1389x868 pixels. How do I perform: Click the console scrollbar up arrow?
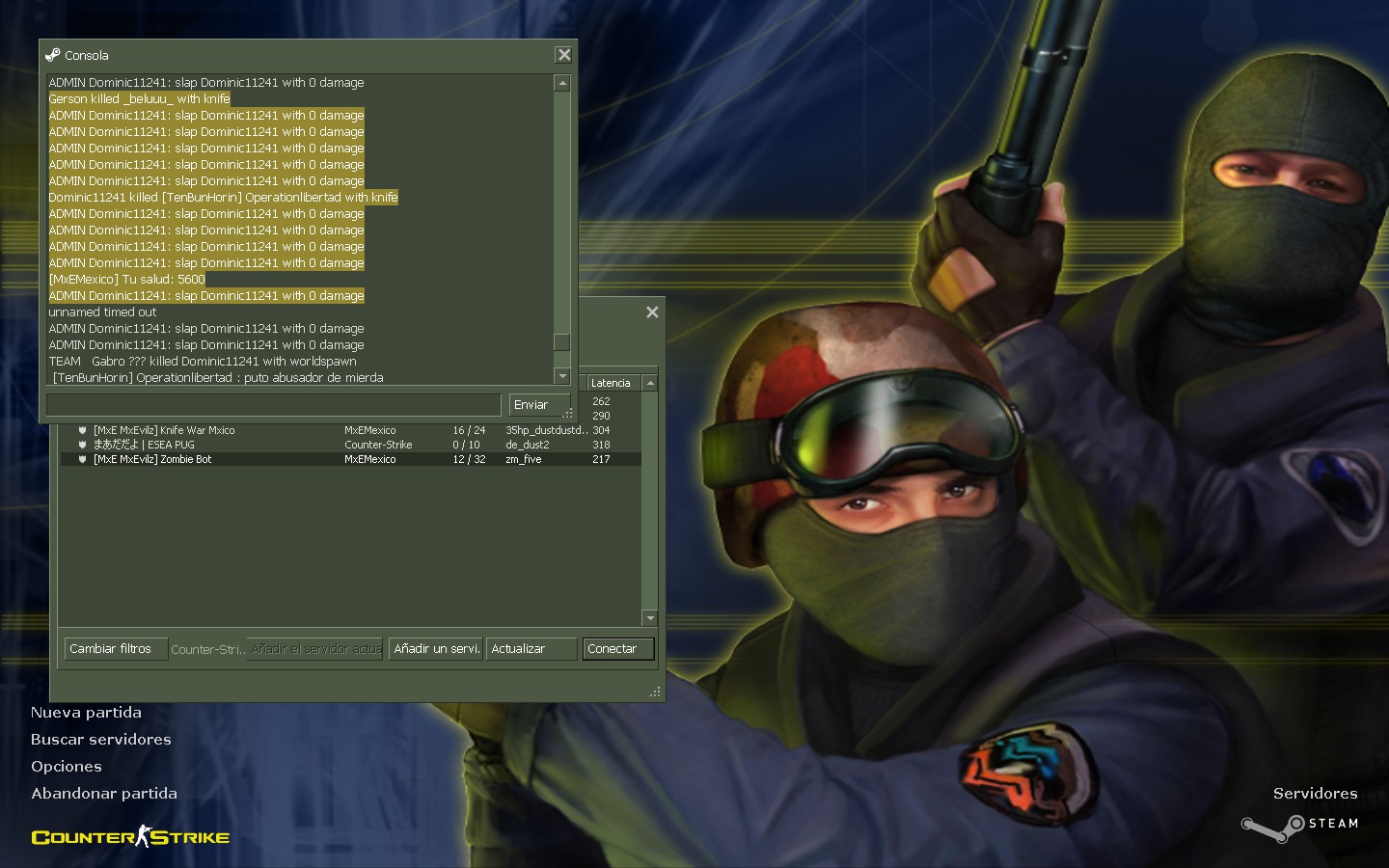coord(562,84)
